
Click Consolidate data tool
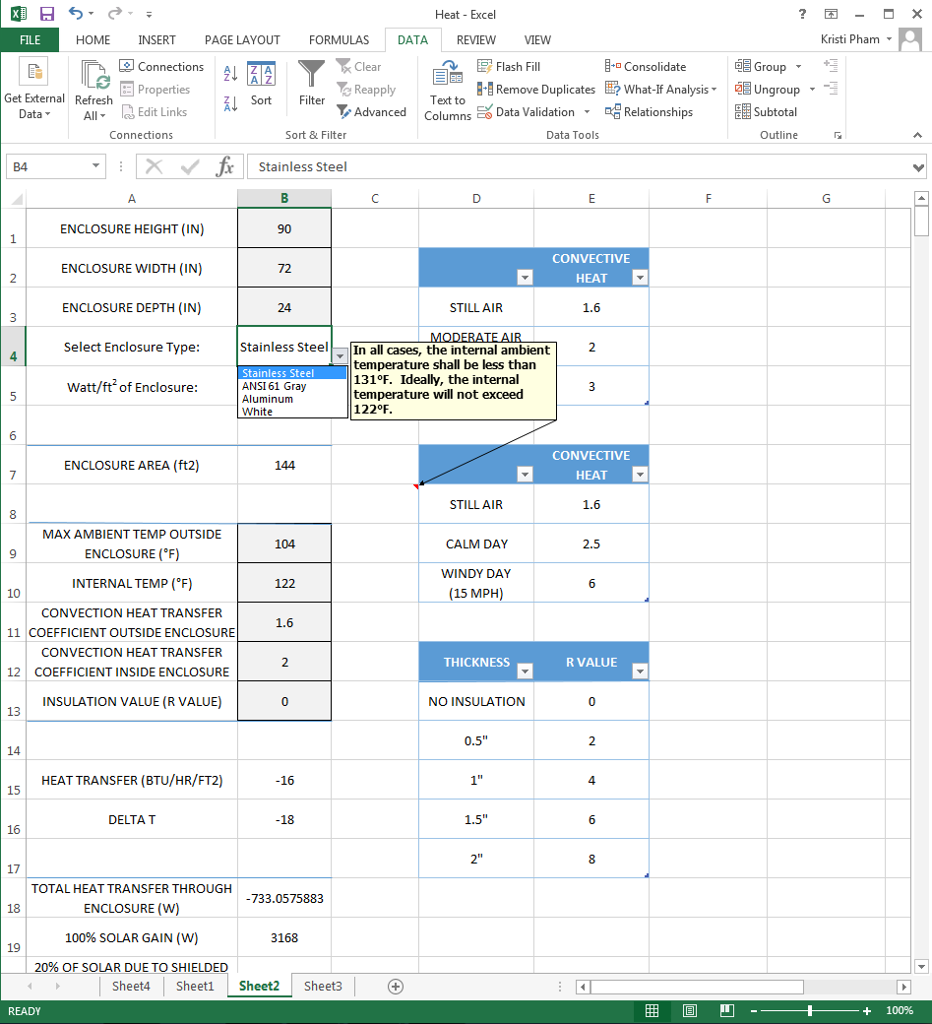(x=645, y=67)
